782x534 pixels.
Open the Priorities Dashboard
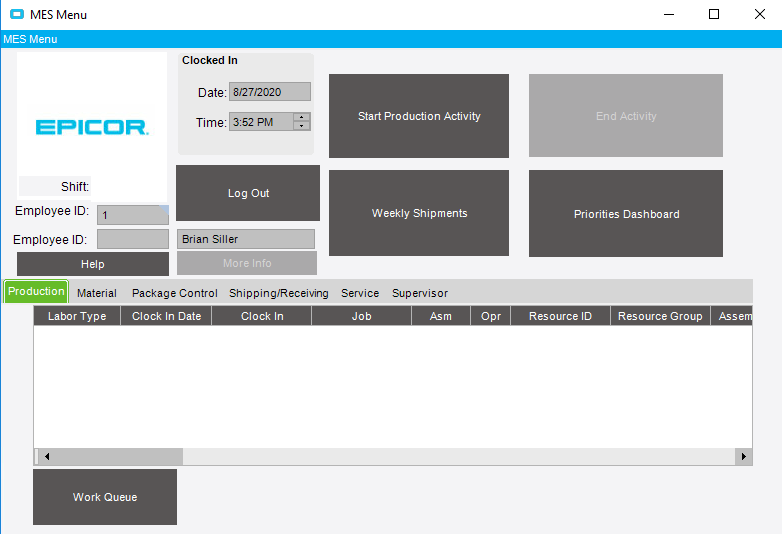(x=626, y=213)
